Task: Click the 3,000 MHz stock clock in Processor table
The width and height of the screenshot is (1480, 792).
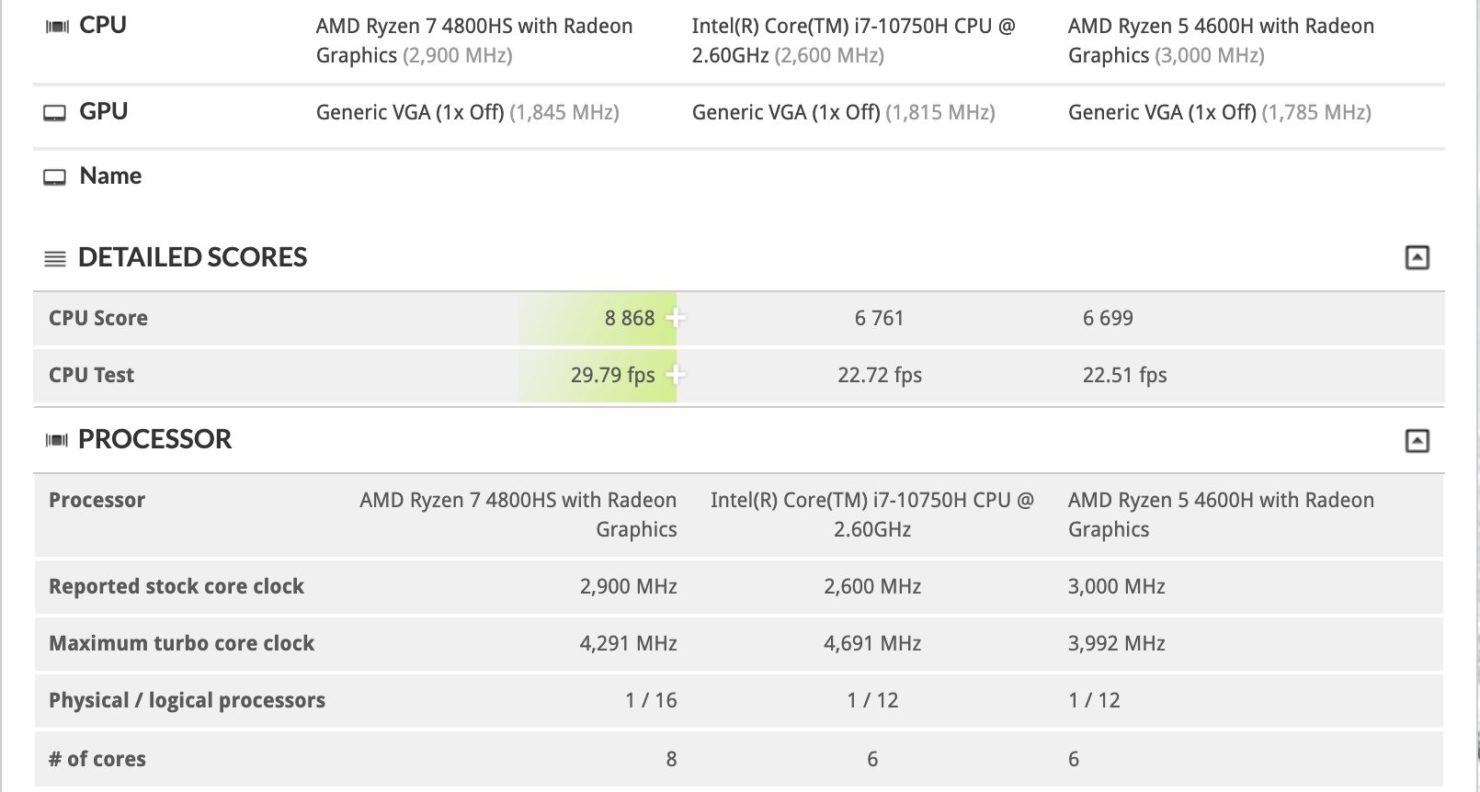Action: (1116, 586)
